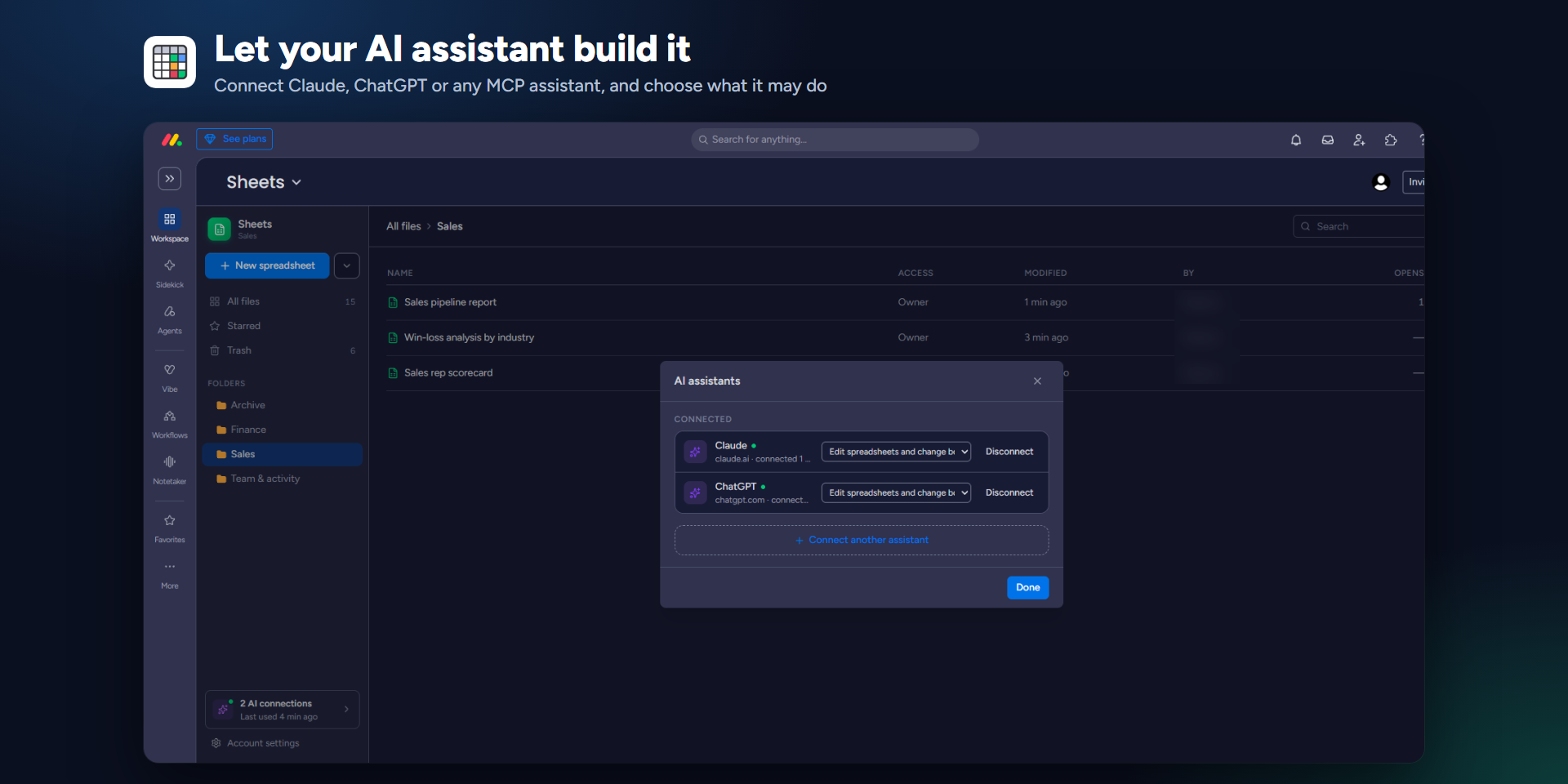Image resolution: width=1568 pixels, height=784 pixels.
Task: Click the ChatGPT assistant icon
Action: (695, 492)
